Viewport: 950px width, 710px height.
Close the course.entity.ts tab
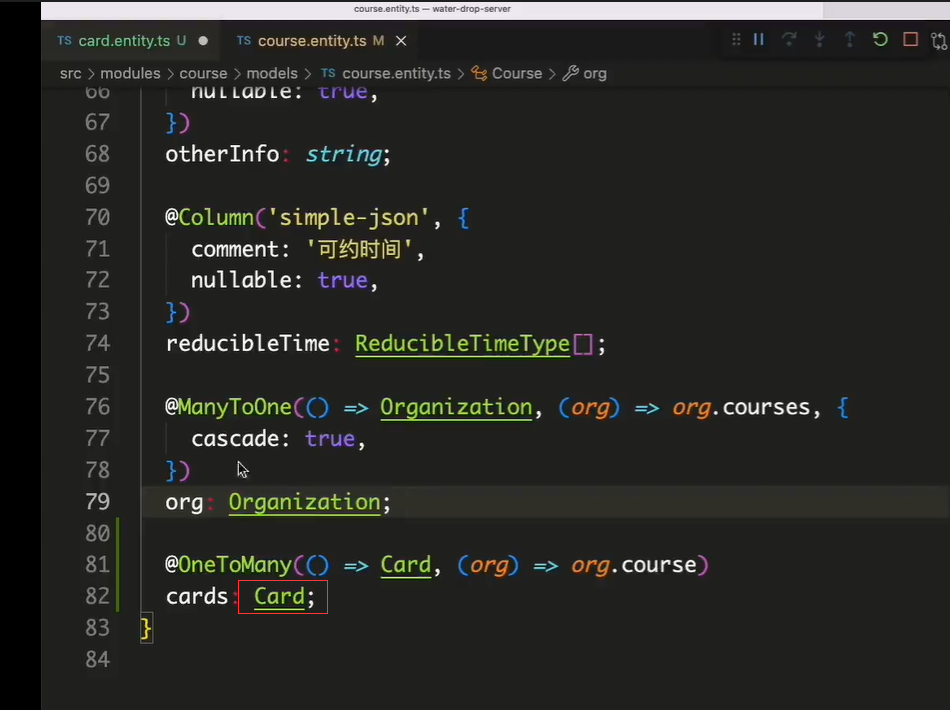401,41
